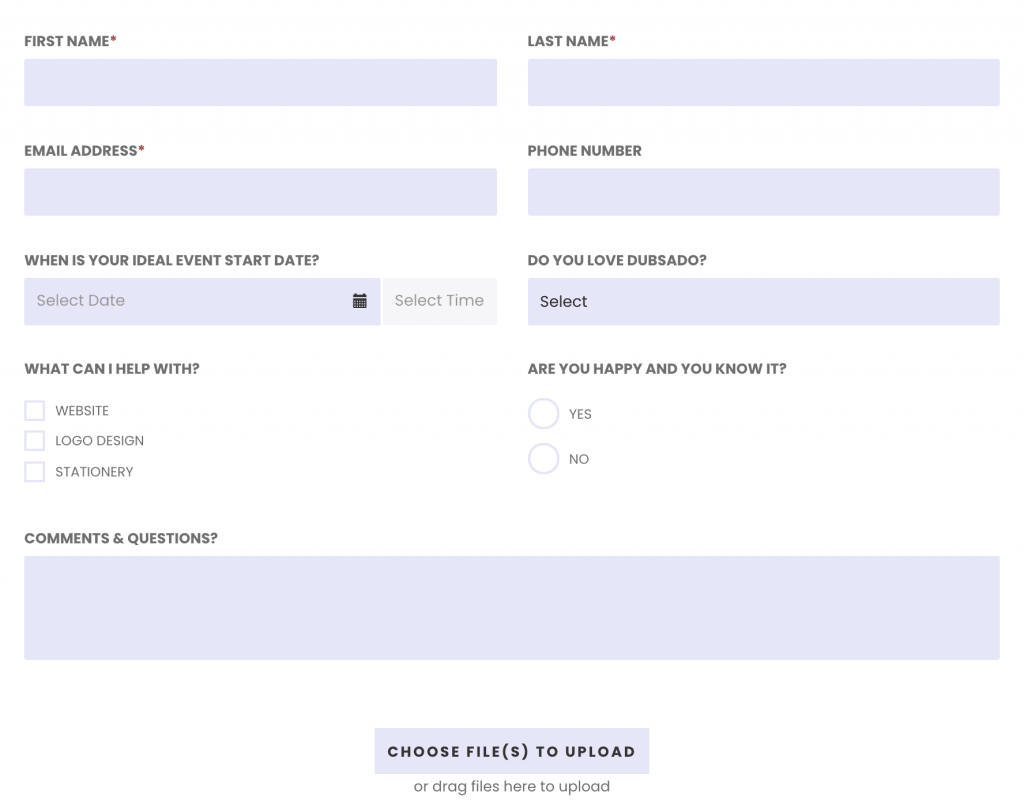Image resolution: width=1024 pixels, height=811 pixels.
Task: Select the Yes radio button
Action: tap(543, 413)
